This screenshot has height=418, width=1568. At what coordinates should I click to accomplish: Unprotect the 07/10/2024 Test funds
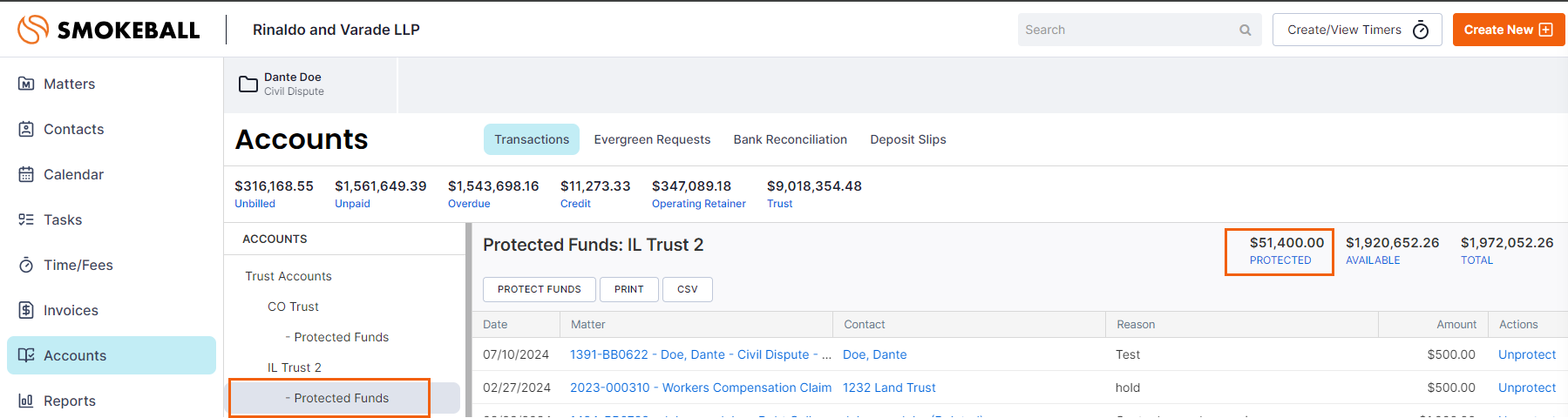pyautogui.click(x=1527, y=354)
